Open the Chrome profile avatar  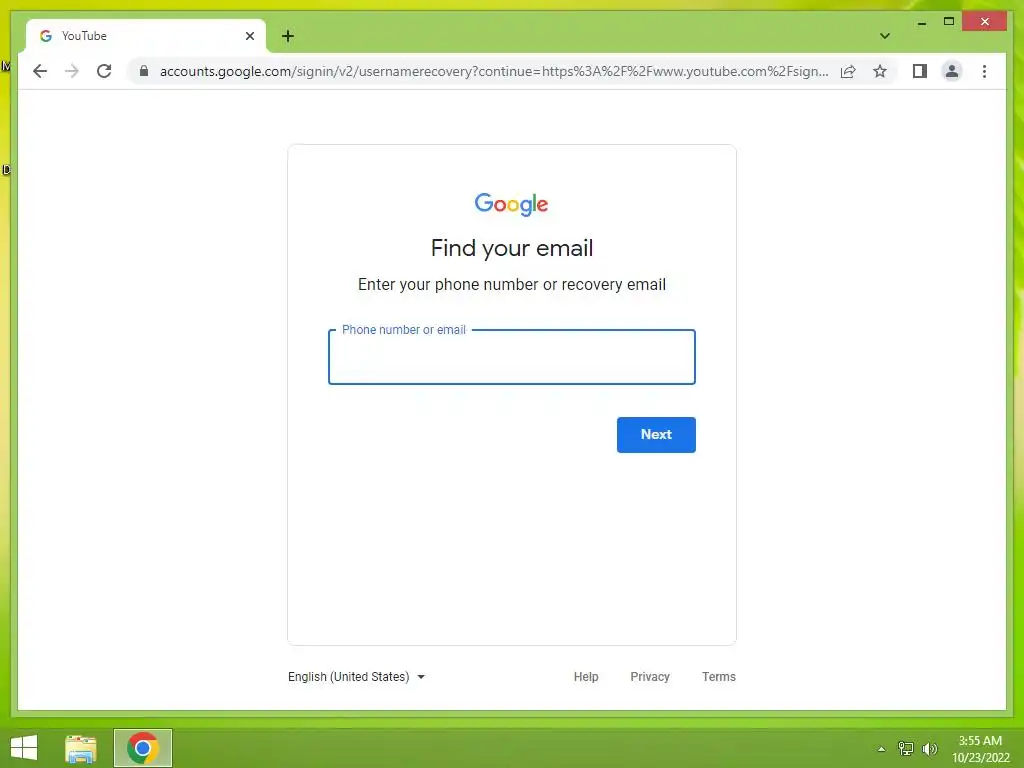(952, 71)
